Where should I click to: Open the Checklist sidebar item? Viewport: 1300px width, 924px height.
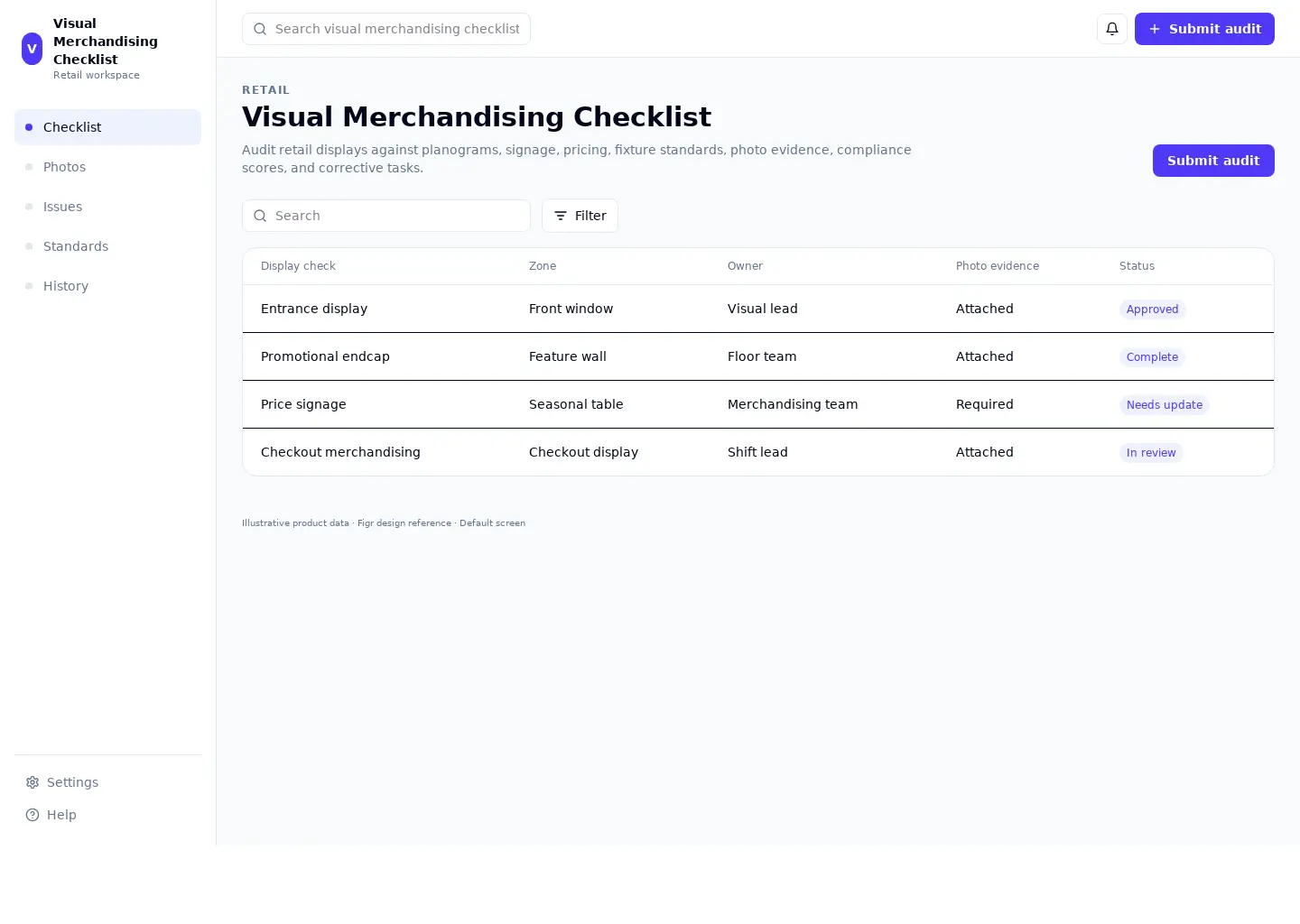pyautogui.click(x=107, y=127)
